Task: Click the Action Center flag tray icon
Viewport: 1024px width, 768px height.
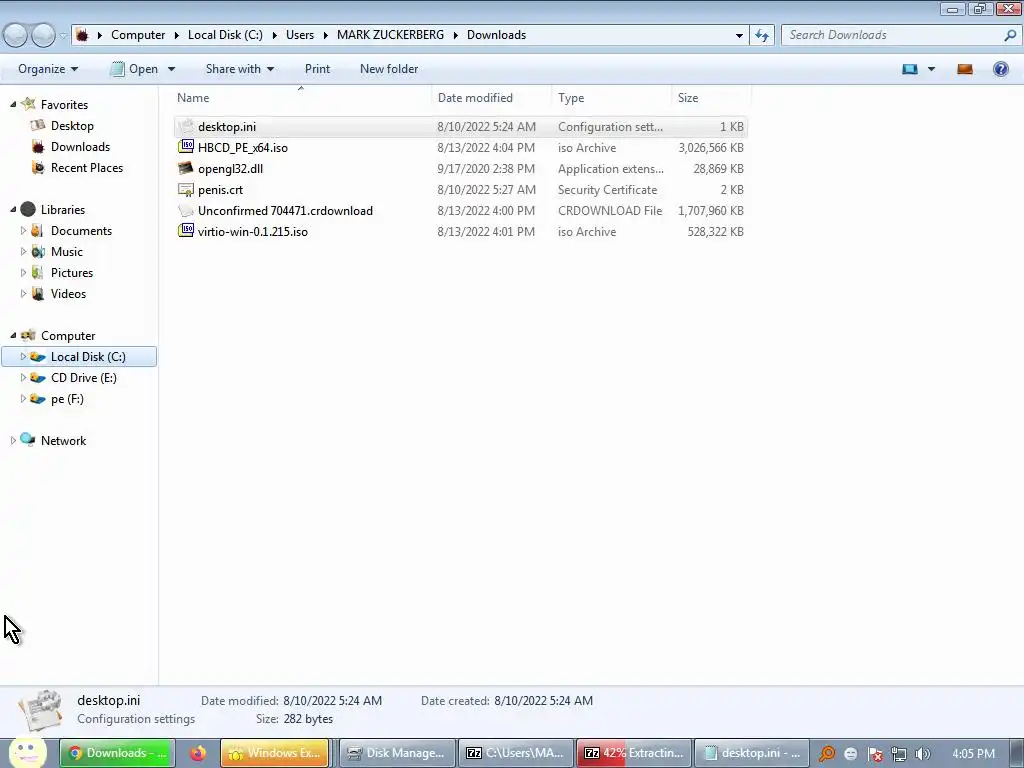Action: (x=874, y=754)
